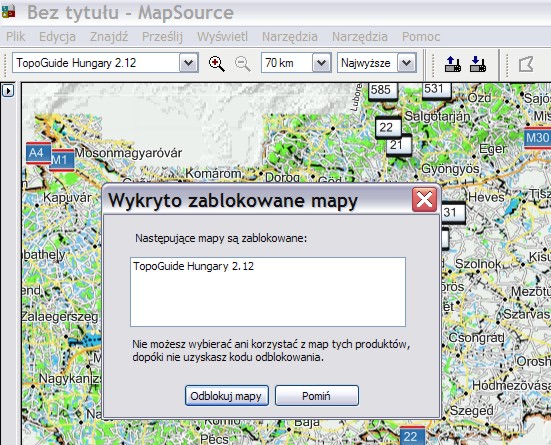Click the Pomiń button
Screen dimensions: 551x445
317,396
